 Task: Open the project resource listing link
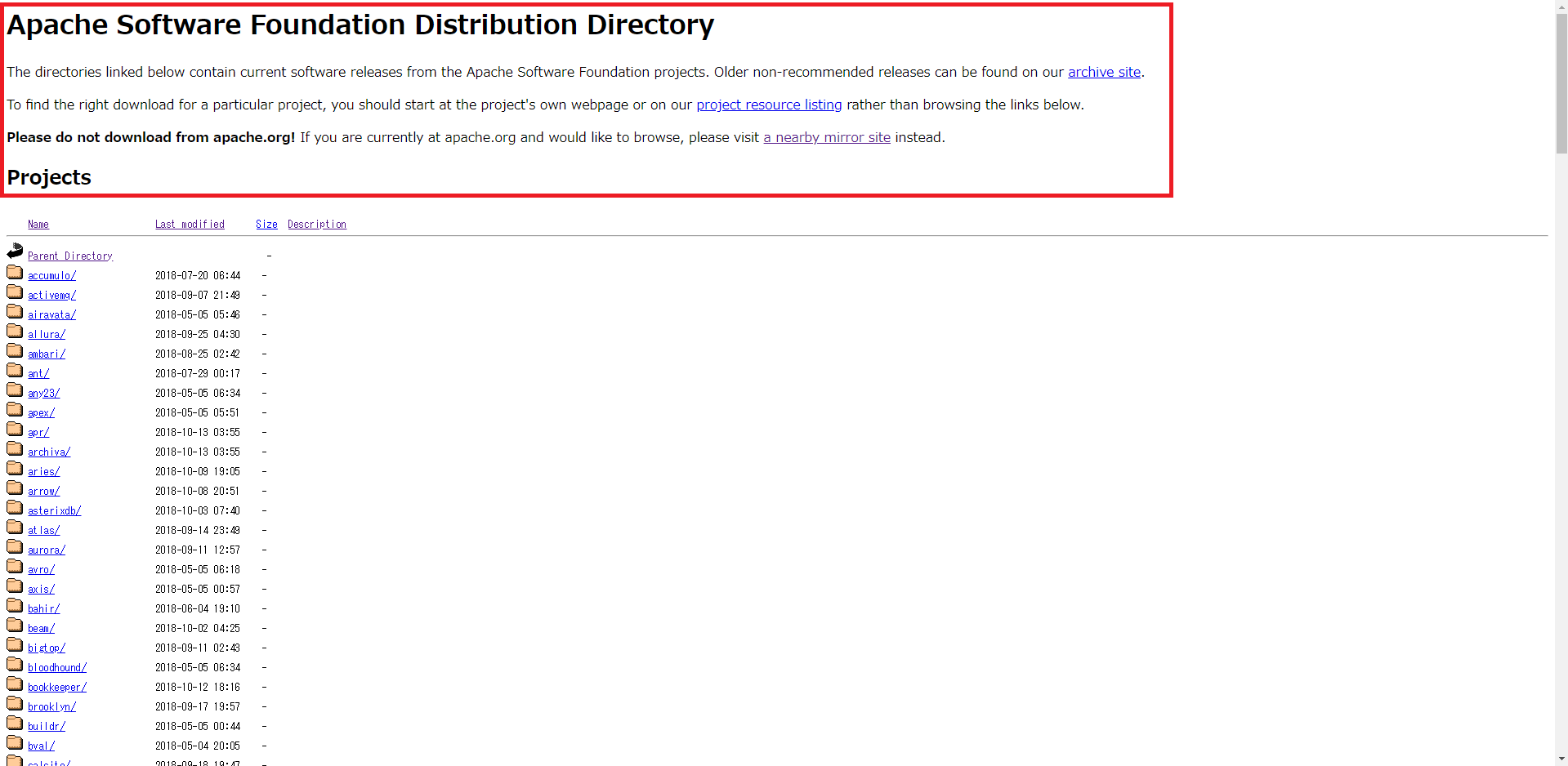(x=769, y=105)
